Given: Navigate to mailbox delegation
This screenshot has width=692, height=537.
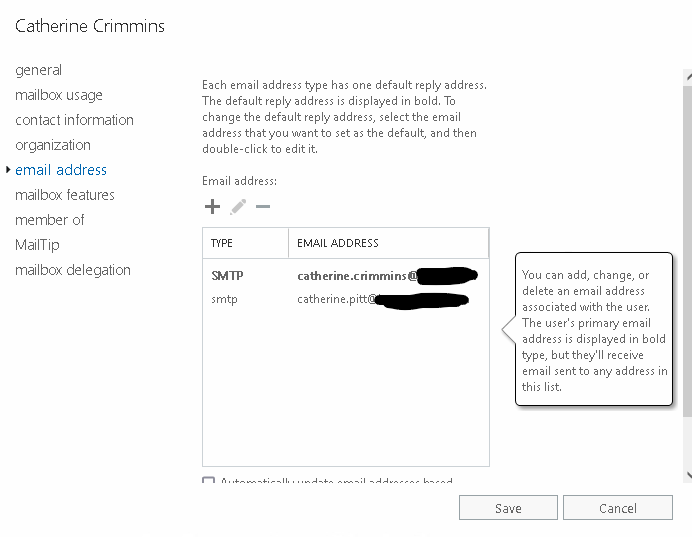Looking at the screenshot, I should pos(72,270).
